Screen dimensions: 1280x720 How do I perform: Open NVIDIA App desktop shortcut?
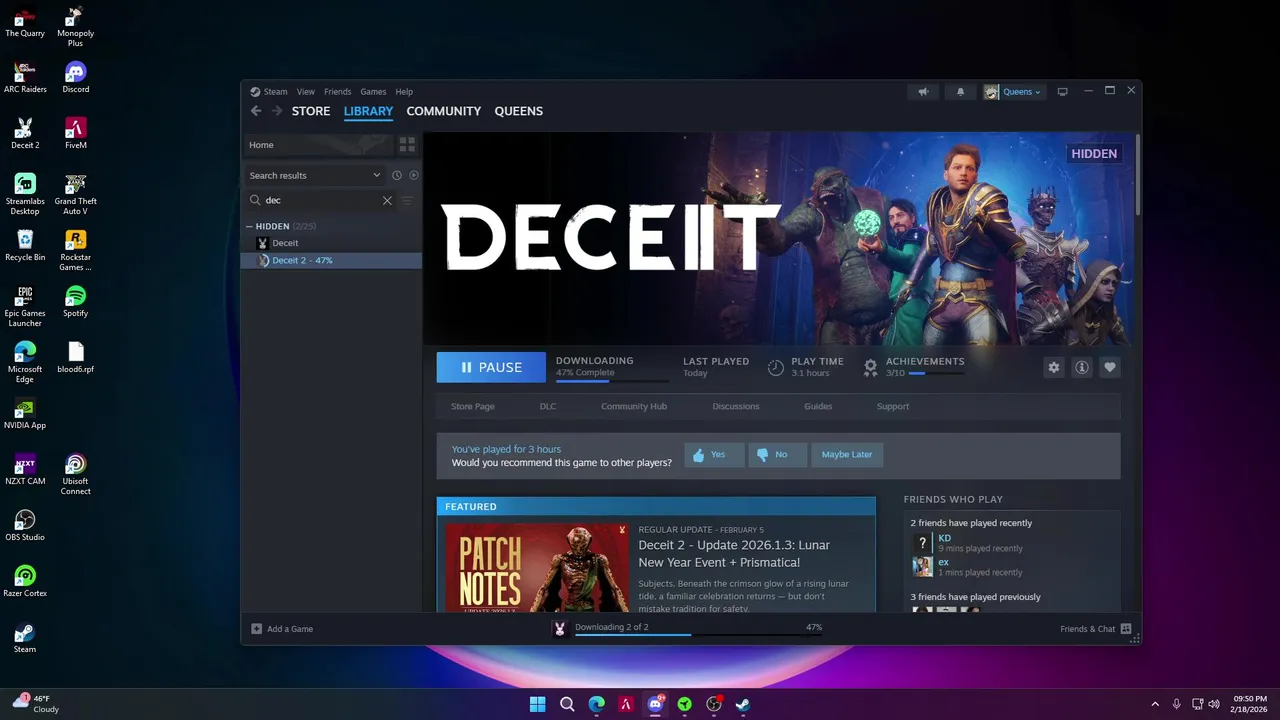(25, 413)
